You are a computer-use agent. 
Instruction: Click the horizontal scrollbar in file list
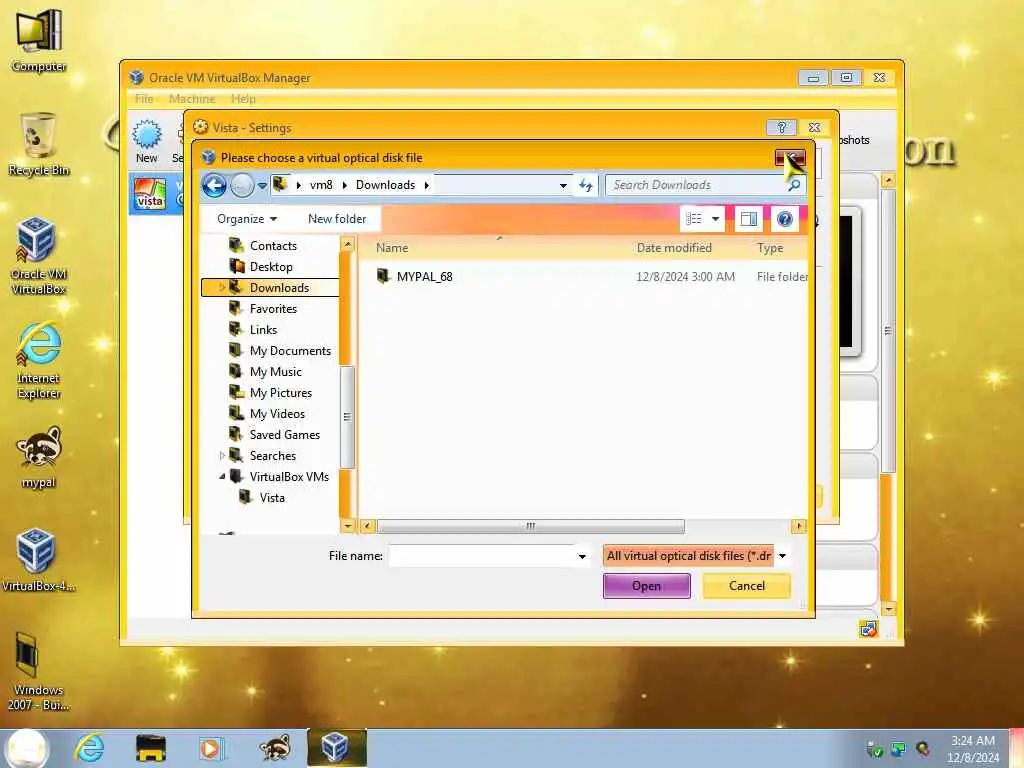coord(530,526)
